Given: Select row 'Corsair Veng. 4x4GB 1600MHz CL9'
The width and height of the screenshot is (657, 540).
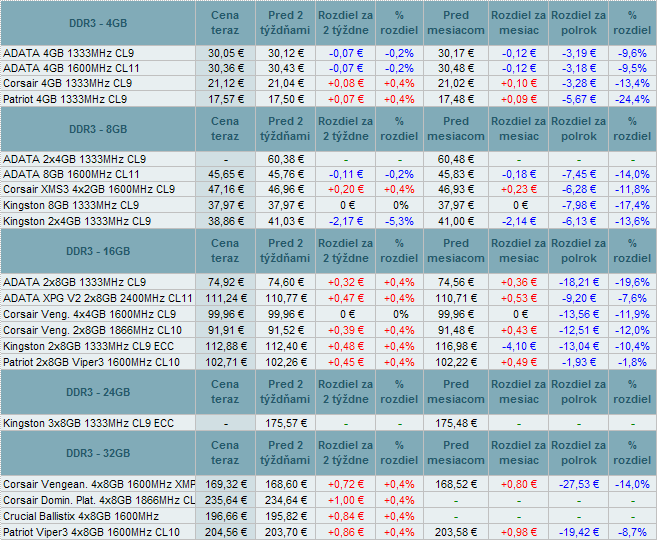Looking at the screenshot, I should (x=328, y=314).
